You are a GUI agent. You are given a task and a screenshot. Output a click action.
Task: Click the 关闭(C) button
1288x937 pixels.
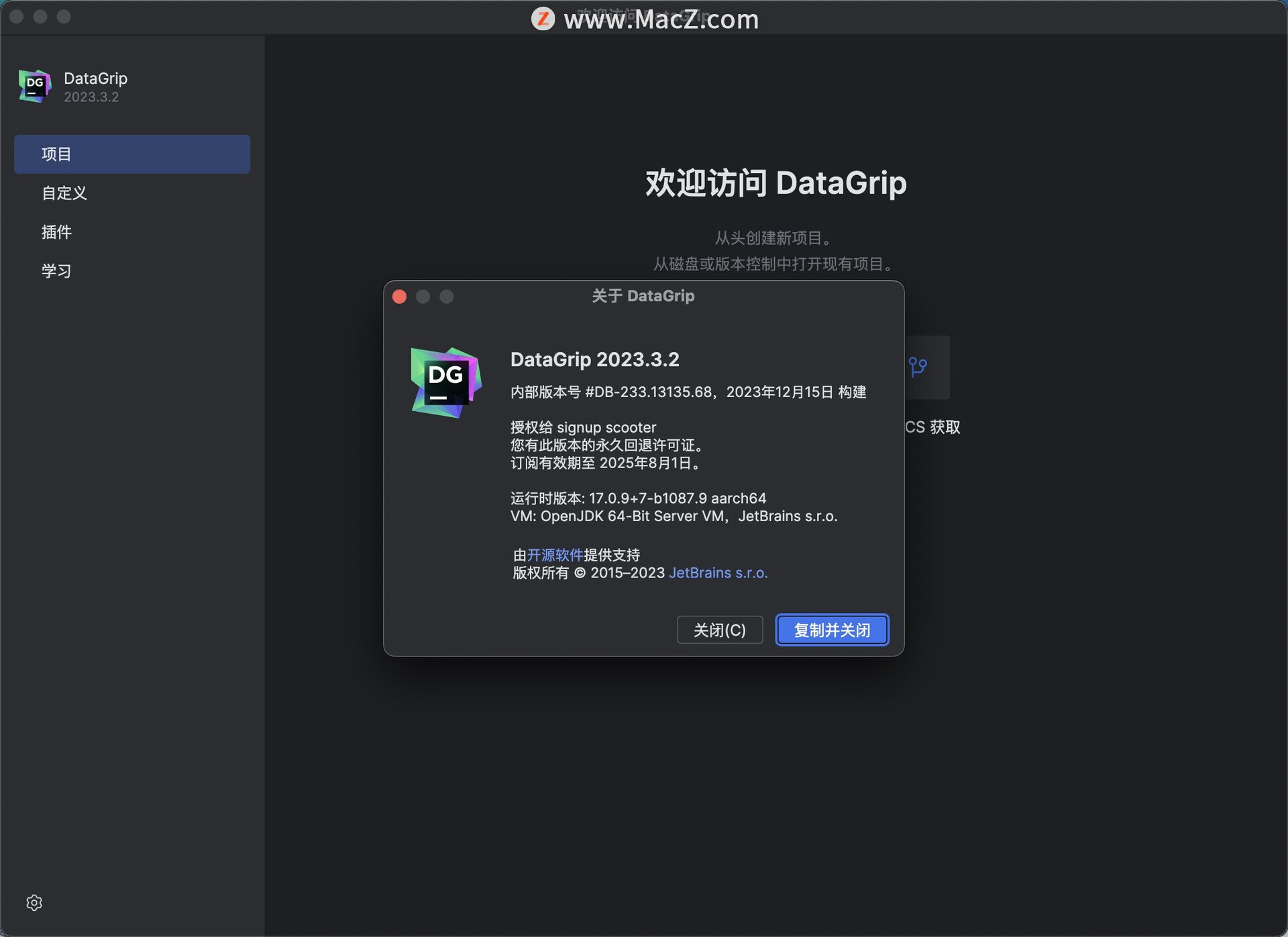[720, 630]
